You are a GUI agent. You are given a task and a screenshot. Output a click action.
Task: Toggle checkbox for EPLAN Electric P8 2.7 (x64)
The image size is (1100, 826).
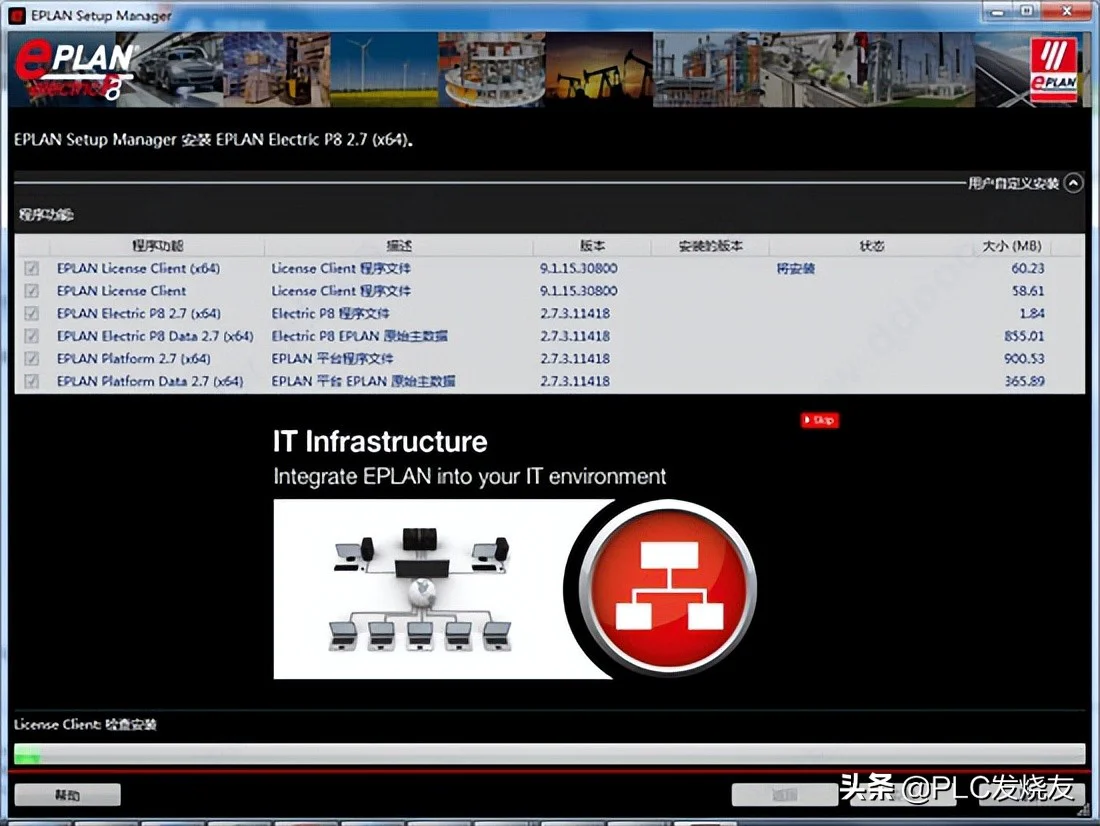[32, 313]
